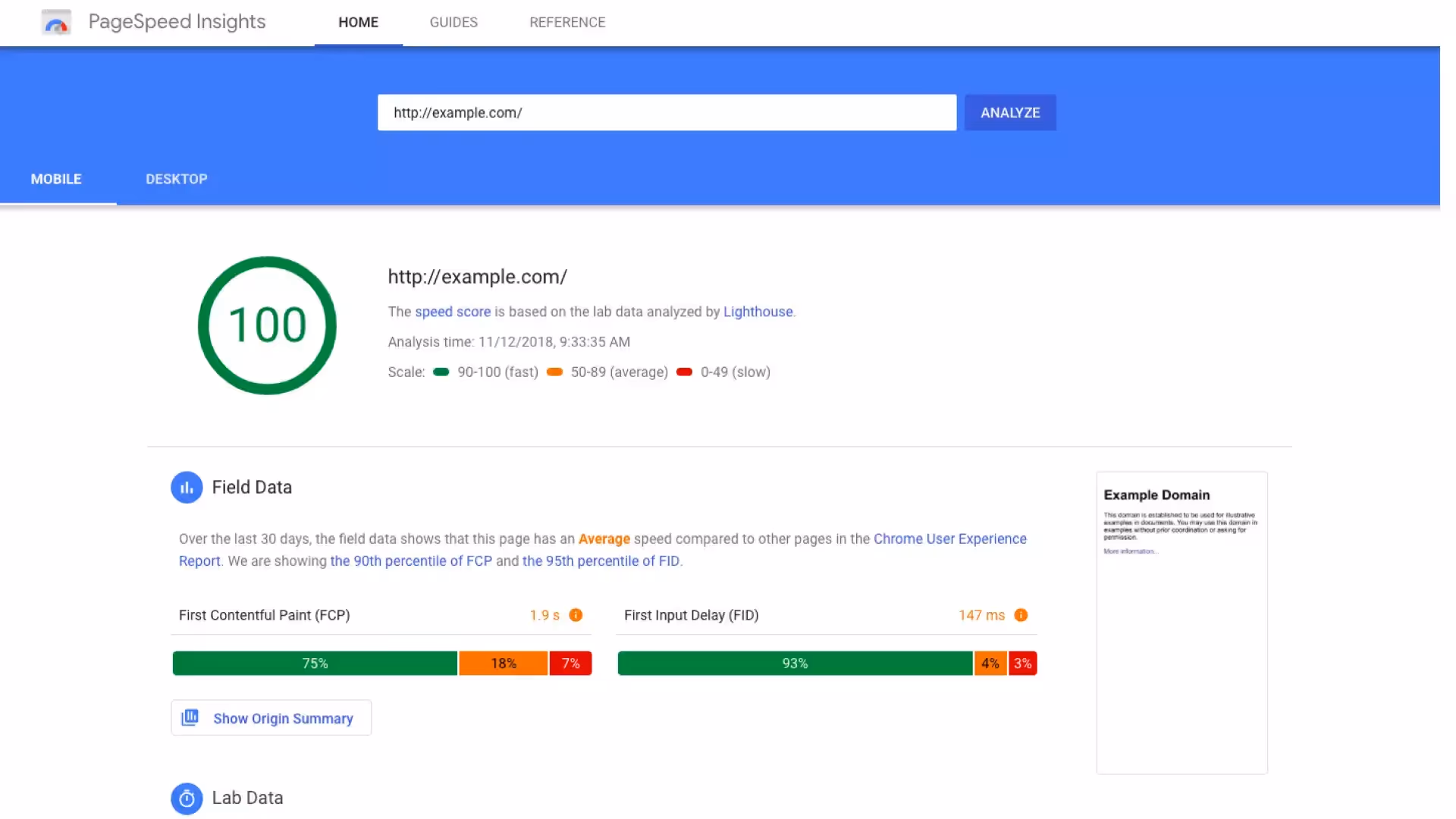Click the URL input field
The height and width of the screenshot is (819, 1456).
pyautogui.click(x=667, y=112)
